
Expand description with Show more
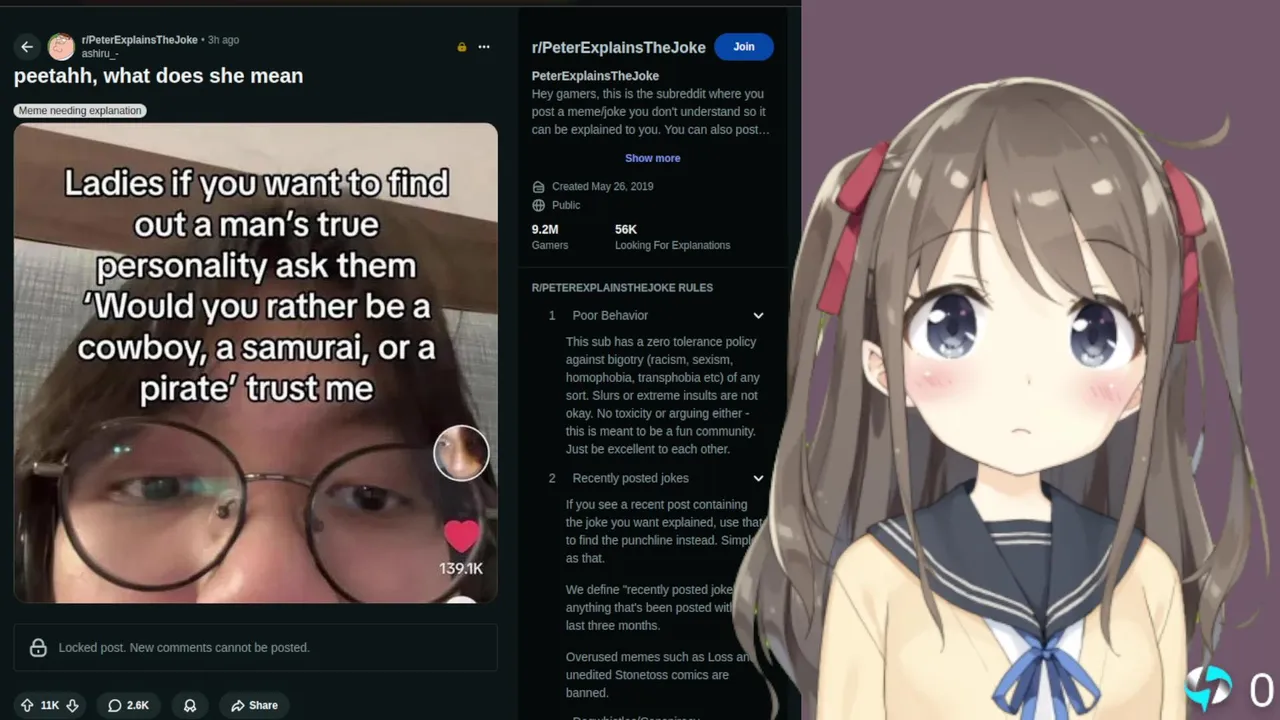coord(652,158)
